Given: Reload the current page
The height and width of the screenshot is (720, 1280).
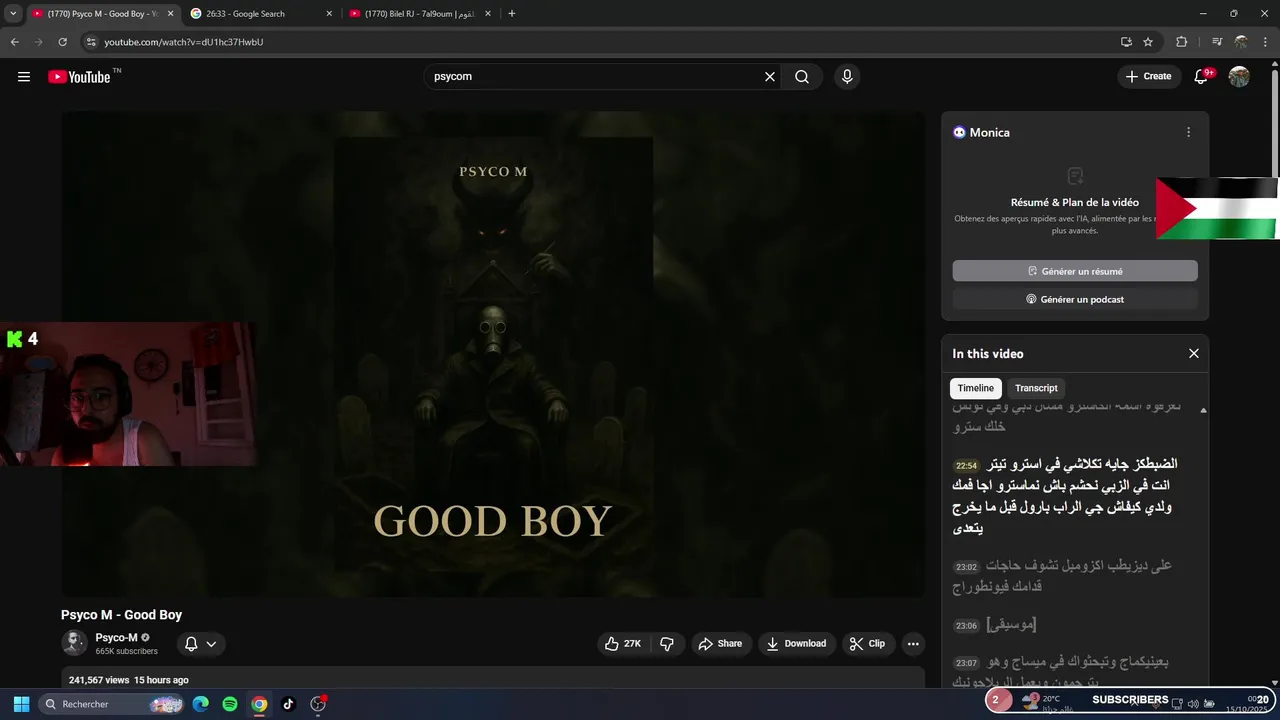Looking at the screenshot, I should click(x=62, y=42).
